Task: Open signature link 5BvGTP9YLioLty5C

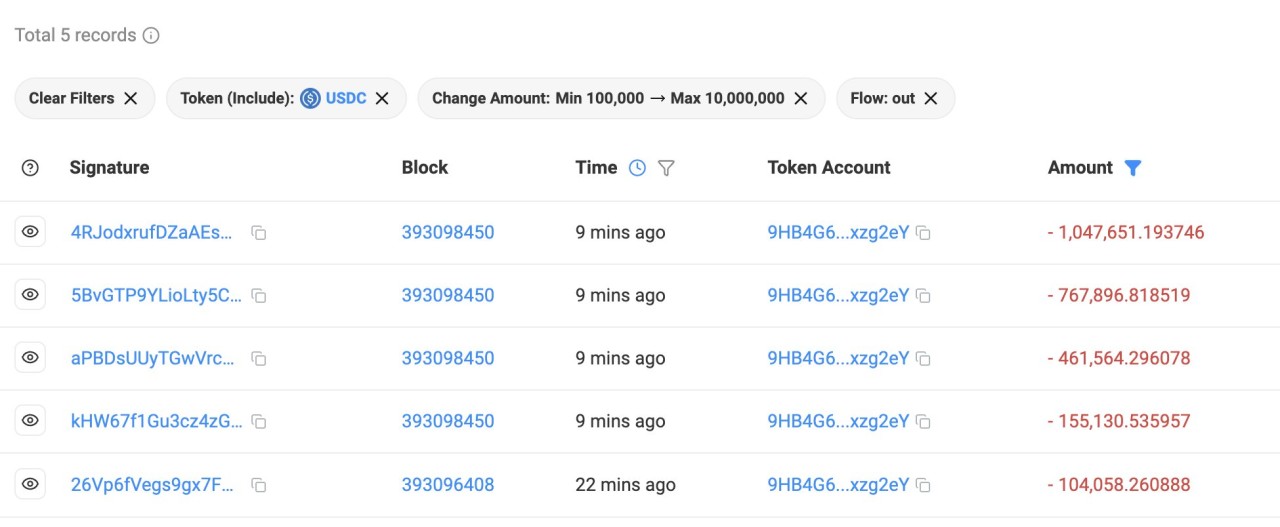Action: (x=156, y=296)
